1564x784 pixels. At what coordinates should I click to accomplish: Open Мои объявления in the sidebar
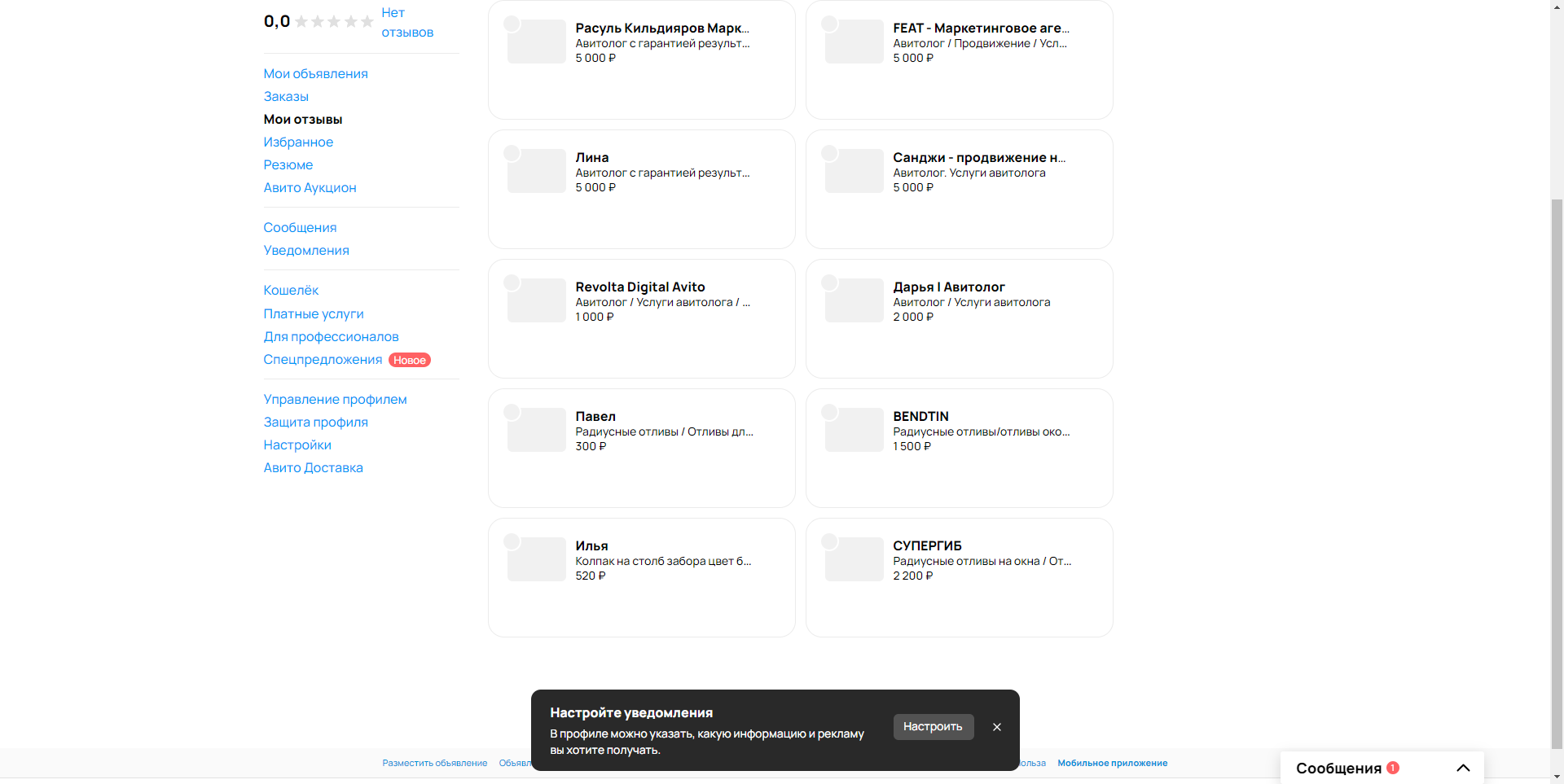point(315,73)
